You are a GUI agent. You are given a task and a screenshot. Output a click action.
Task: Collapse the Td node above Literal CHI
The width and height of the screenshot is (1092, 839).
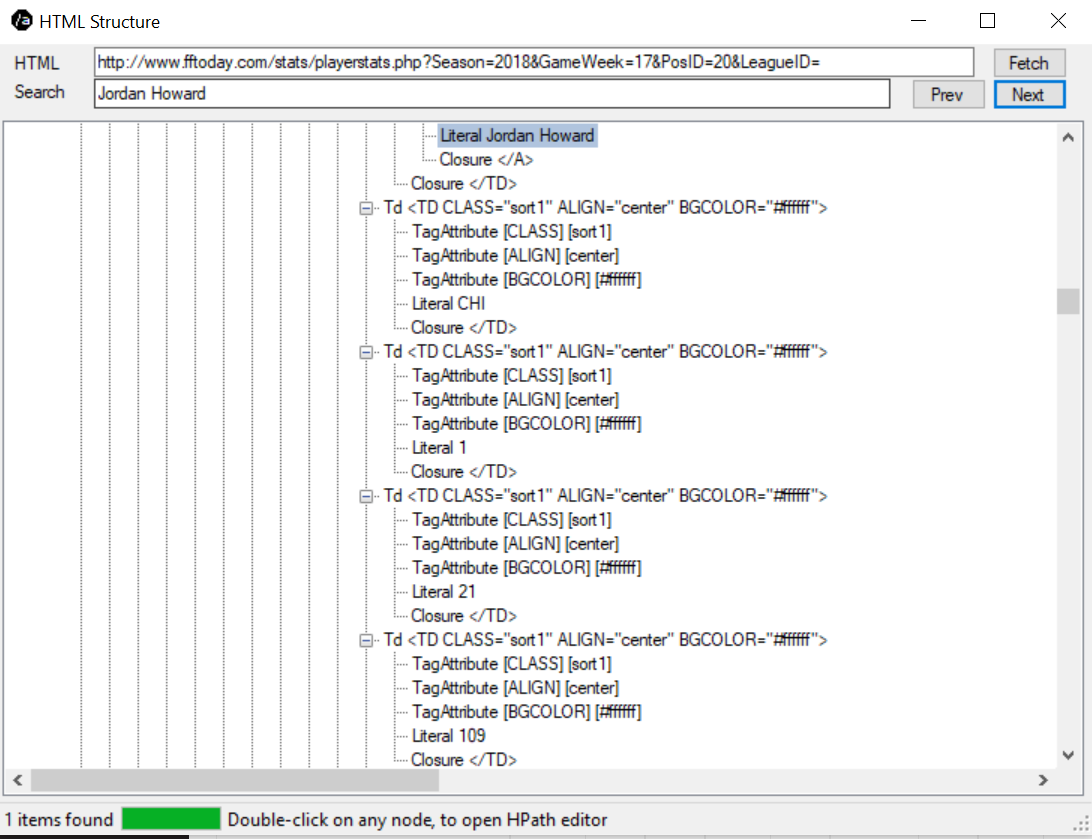tap(366, 208)
